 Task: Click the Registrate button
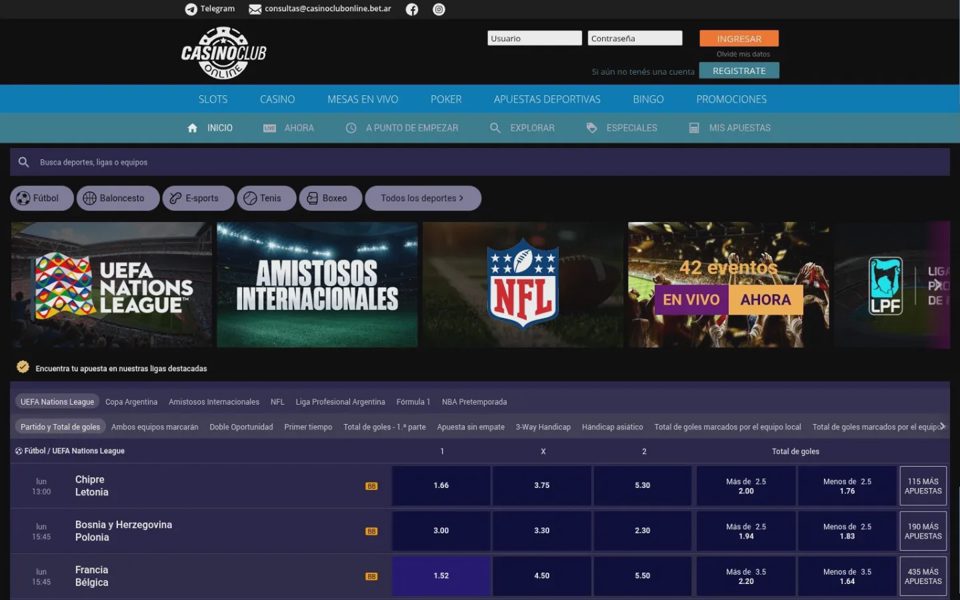(739, 71)
